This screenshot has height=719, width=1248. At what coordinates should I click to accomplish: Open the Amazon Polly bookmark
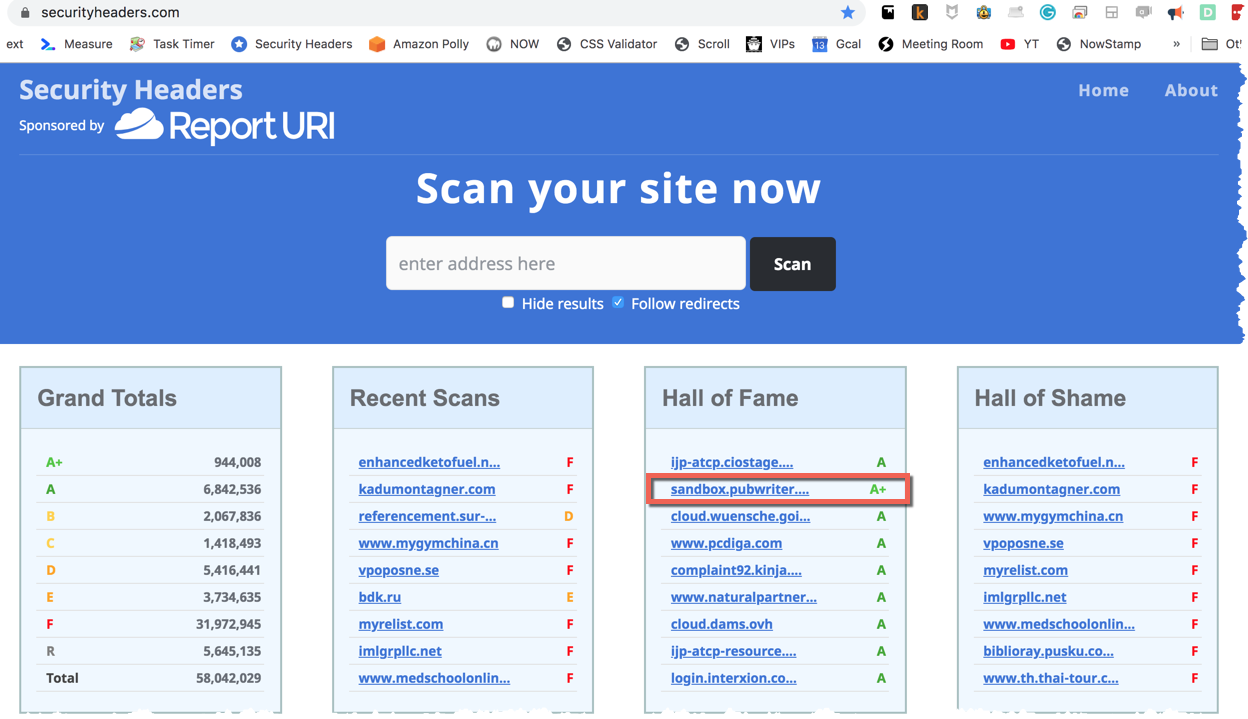419,44
